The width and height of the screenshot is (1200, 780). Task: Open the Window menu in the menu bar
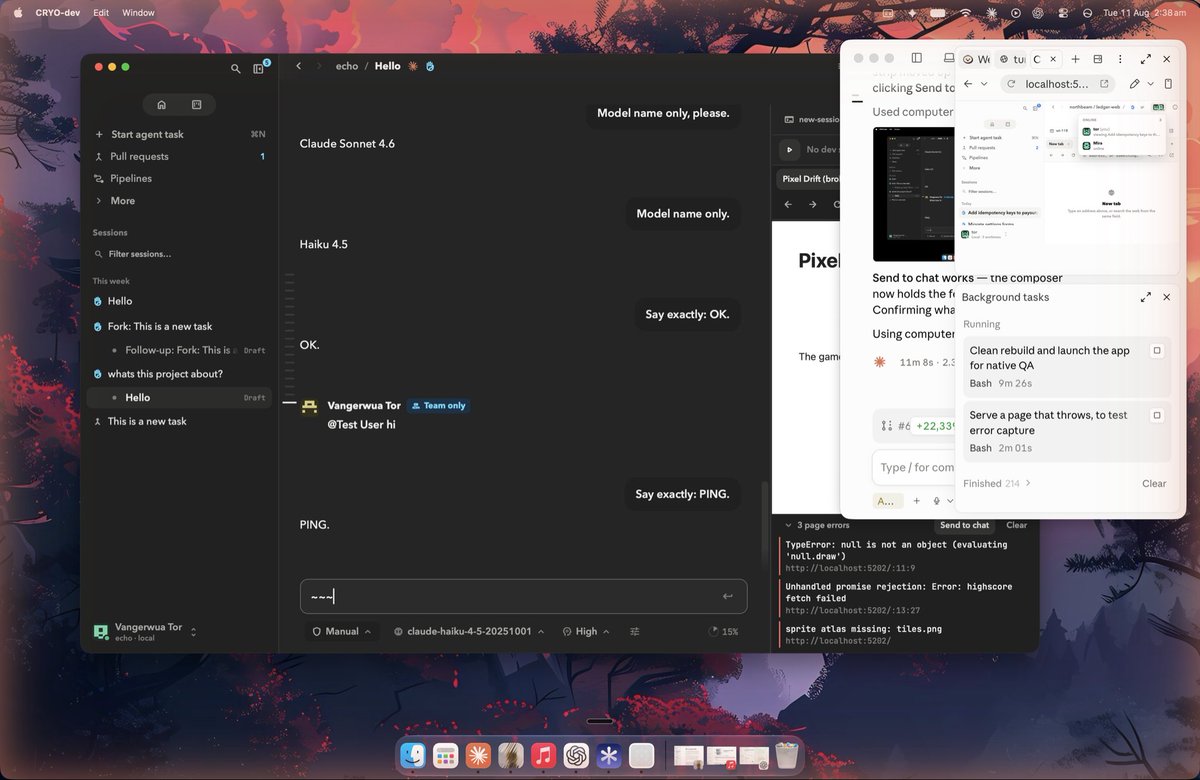click(x=138, y=13)
